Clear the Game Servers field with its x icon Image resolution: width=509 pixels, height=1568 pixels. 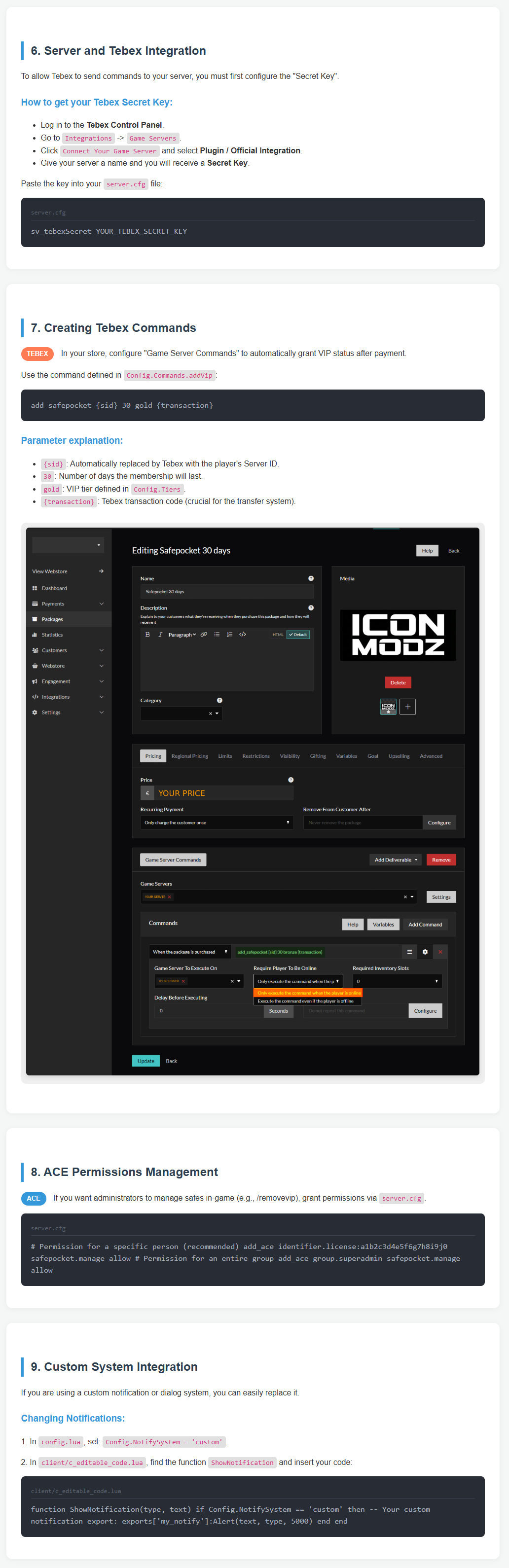tap(405, 896)
